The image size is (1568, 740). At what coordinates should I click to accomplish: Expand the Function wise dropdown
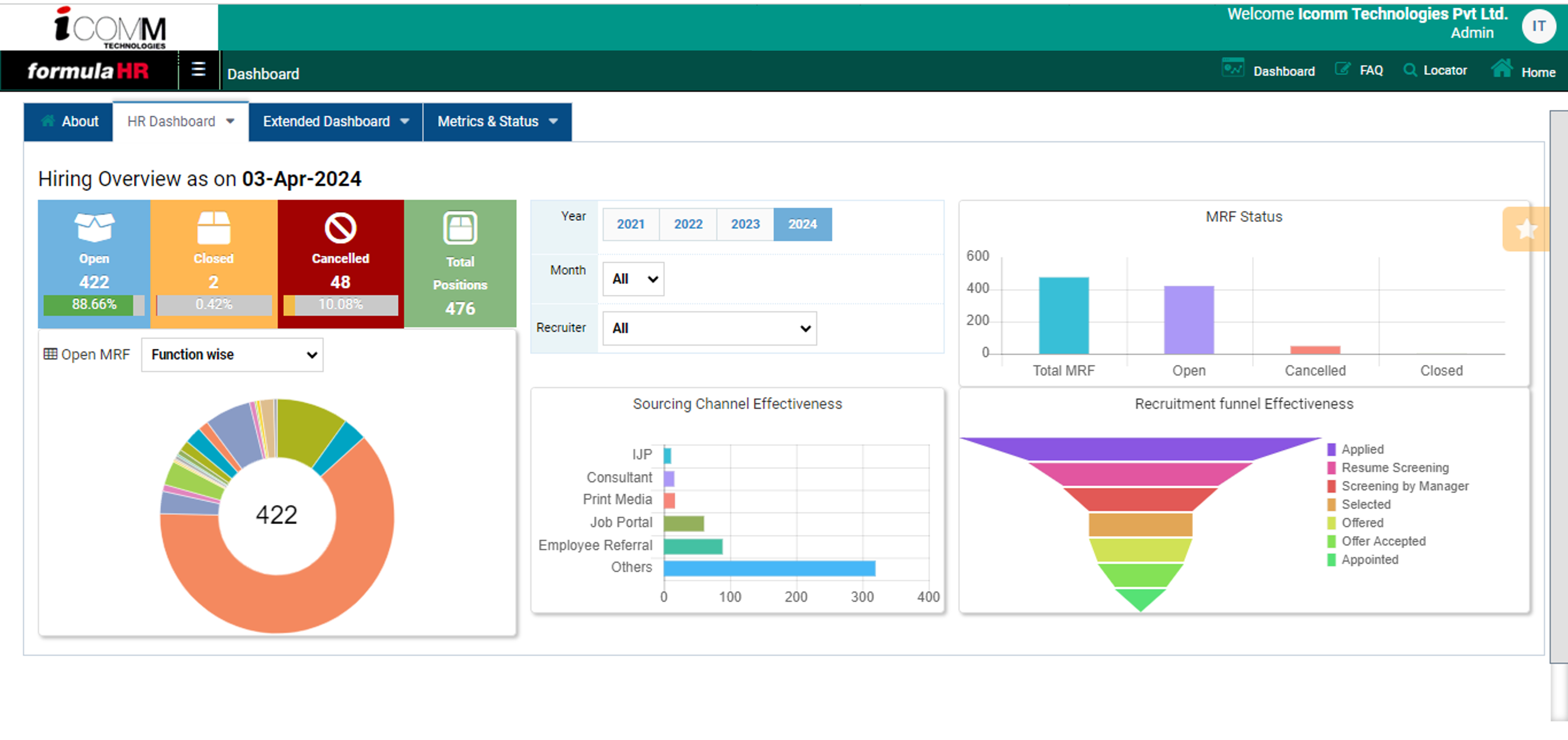coord(232,355)
